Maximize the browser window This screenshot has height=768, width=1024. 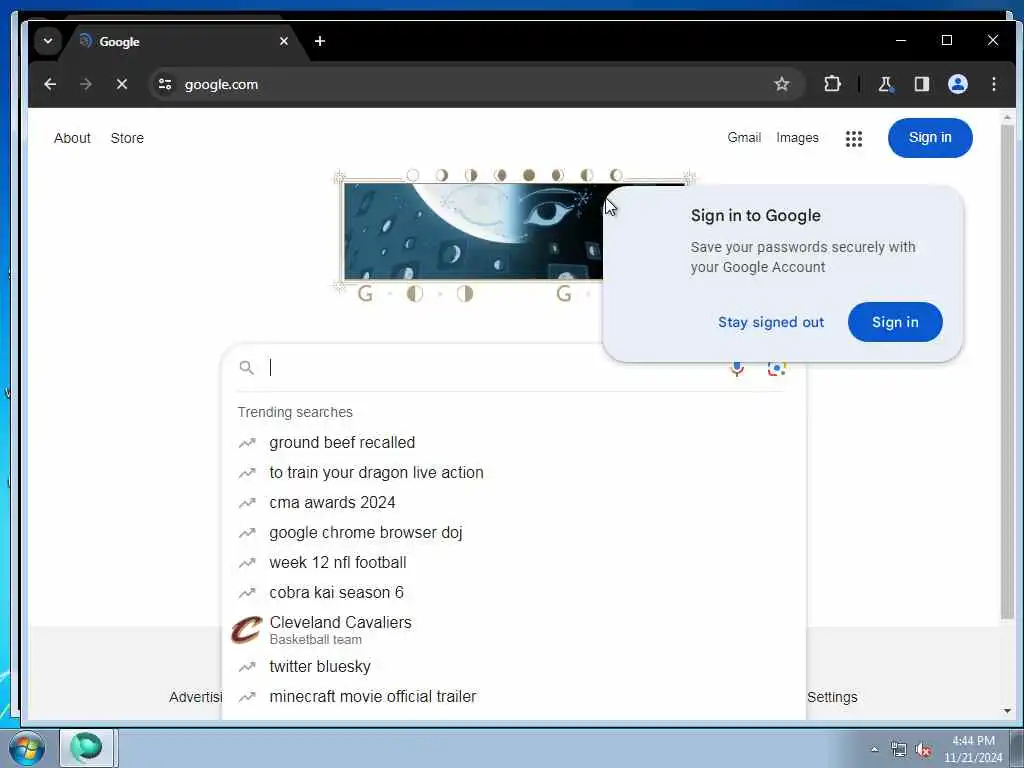tap(947, 40)
